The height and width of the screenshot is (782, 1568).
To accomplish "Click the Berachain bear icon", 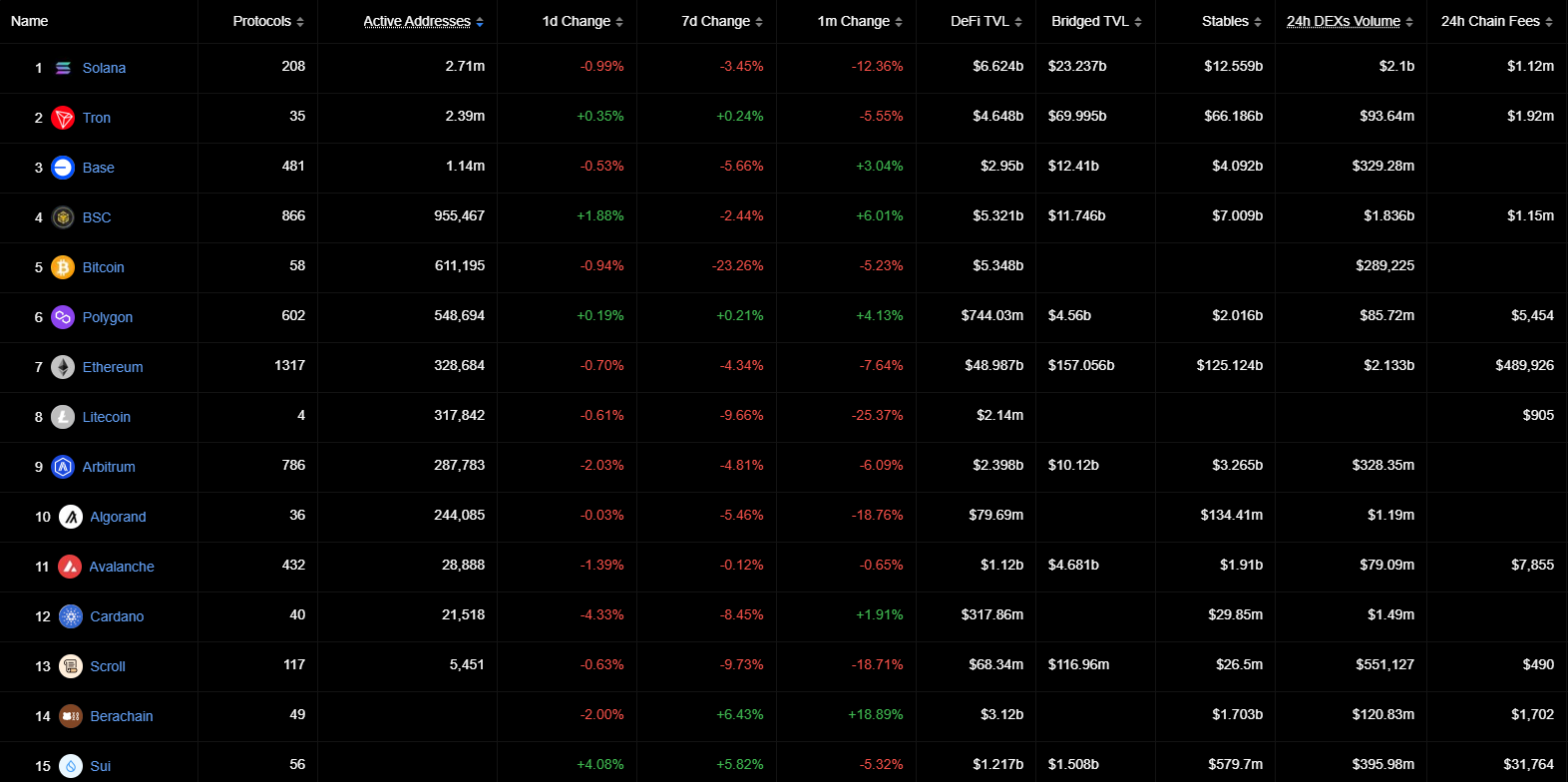I will pos(70,716).
